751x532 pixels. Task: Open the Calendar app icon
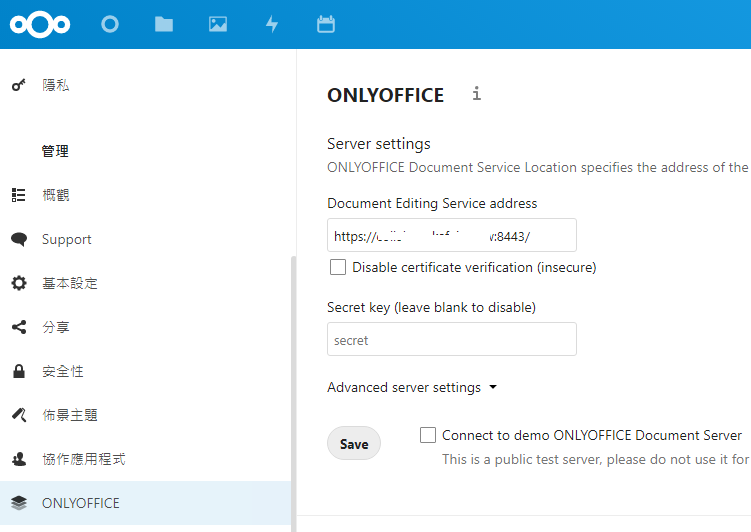[326, 24]
